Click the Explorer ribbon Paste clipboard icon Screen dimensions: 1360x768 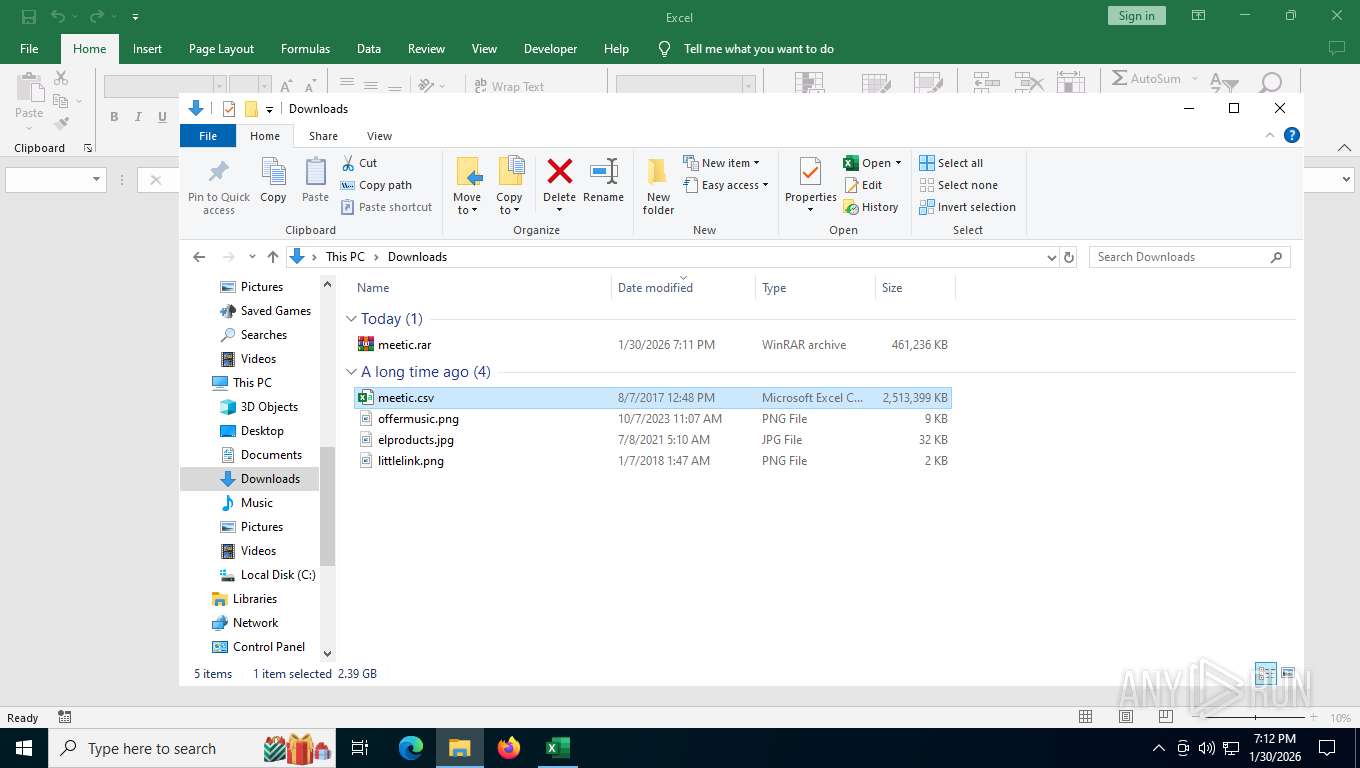(315, 172)
